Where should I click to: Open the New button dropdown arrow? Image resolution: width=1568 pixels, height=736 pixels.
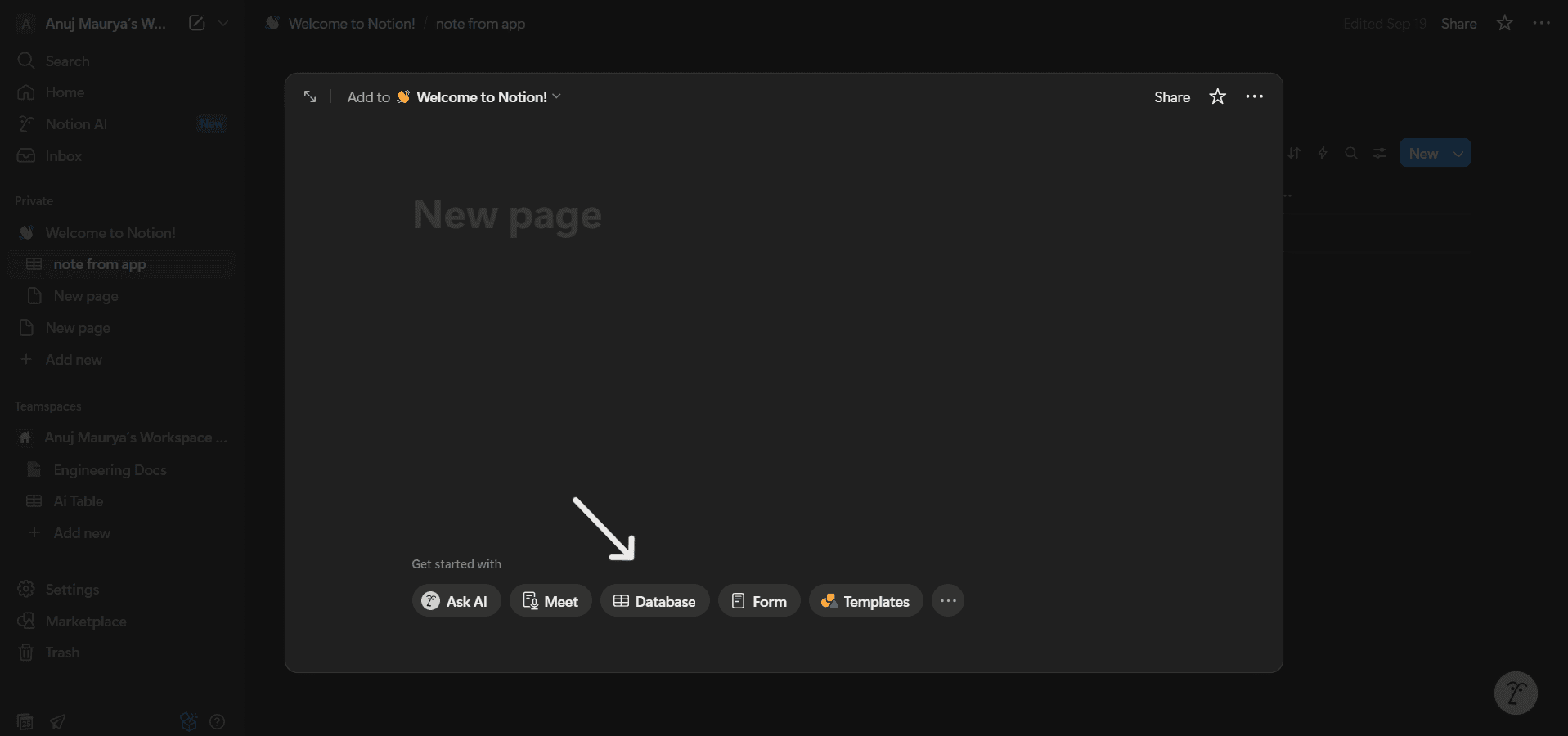(x=1458, y=153)
